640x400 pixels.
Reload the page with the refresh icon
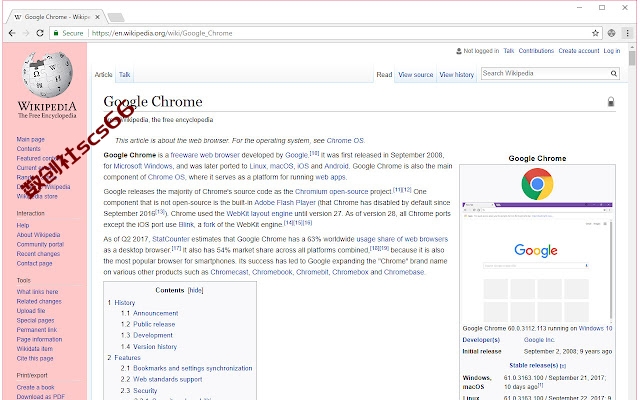(40, 33)
